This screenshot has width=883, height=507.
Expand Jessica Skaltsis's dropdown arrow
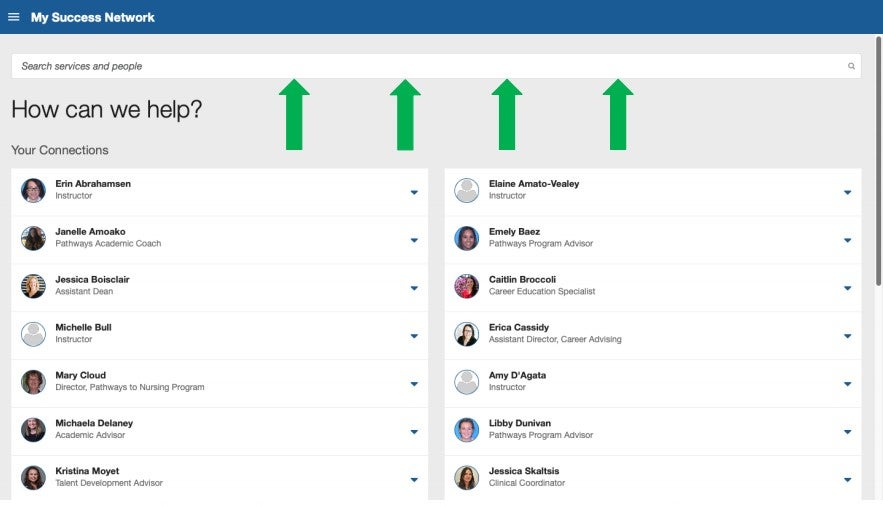point(847,480)
